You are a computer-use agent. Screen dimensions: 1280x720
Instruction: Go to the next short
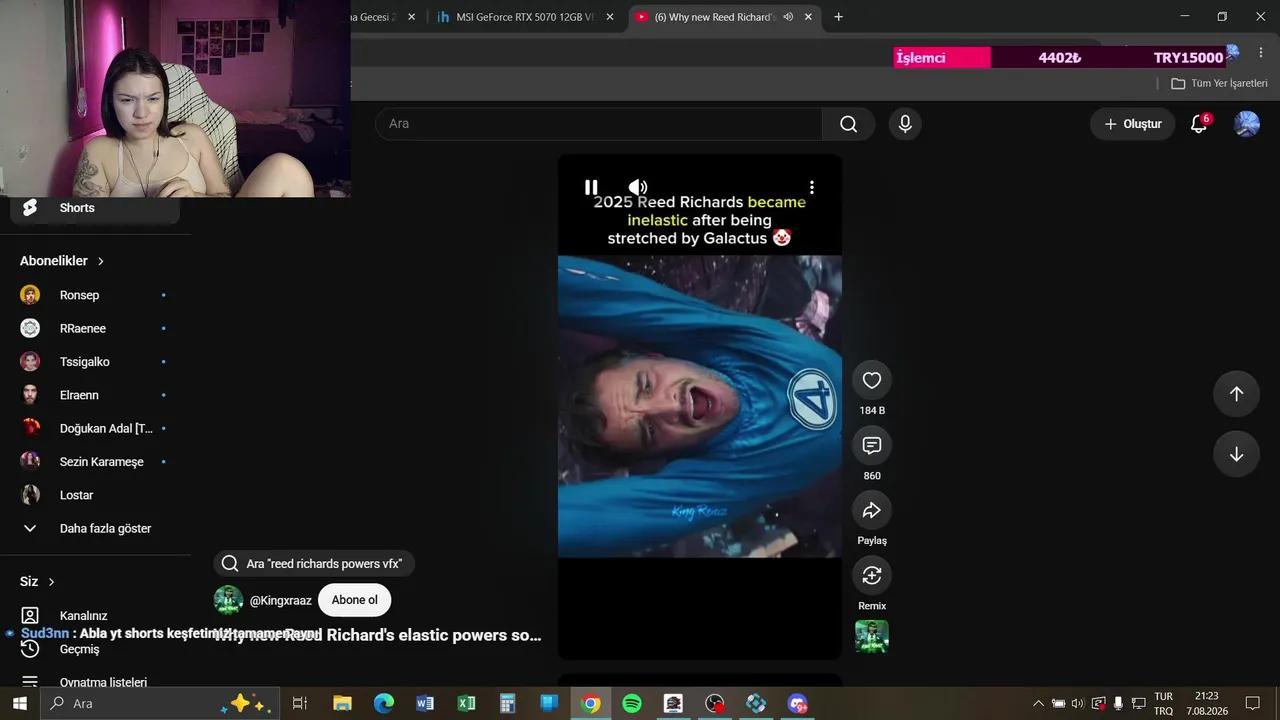pos(1236,454)
